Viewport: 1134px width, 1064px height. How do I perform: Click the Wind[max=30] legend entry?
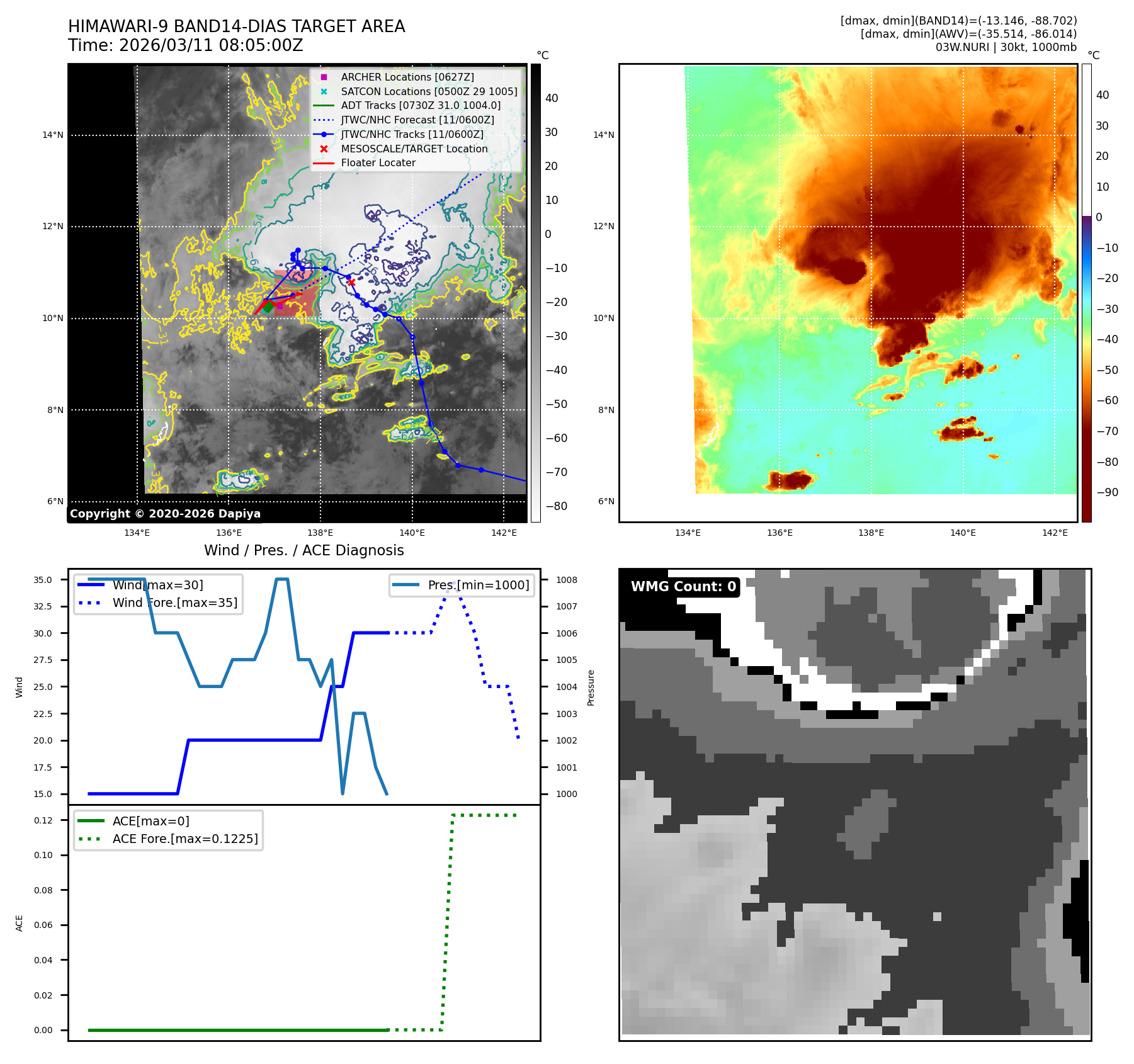(157, 585)
